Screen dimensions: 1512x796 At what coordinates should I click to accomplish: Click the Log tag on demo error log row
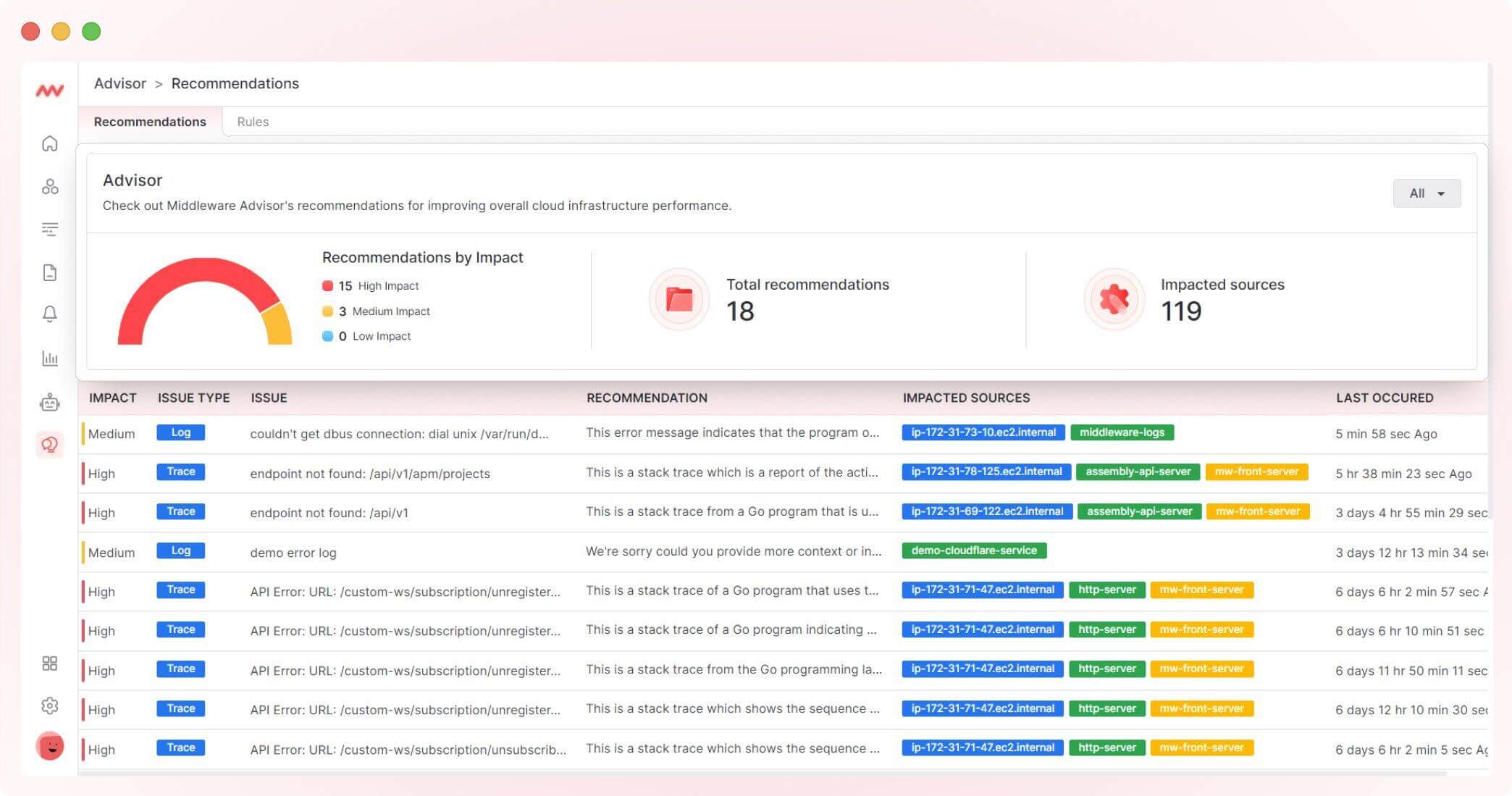(x=181, y=550)
